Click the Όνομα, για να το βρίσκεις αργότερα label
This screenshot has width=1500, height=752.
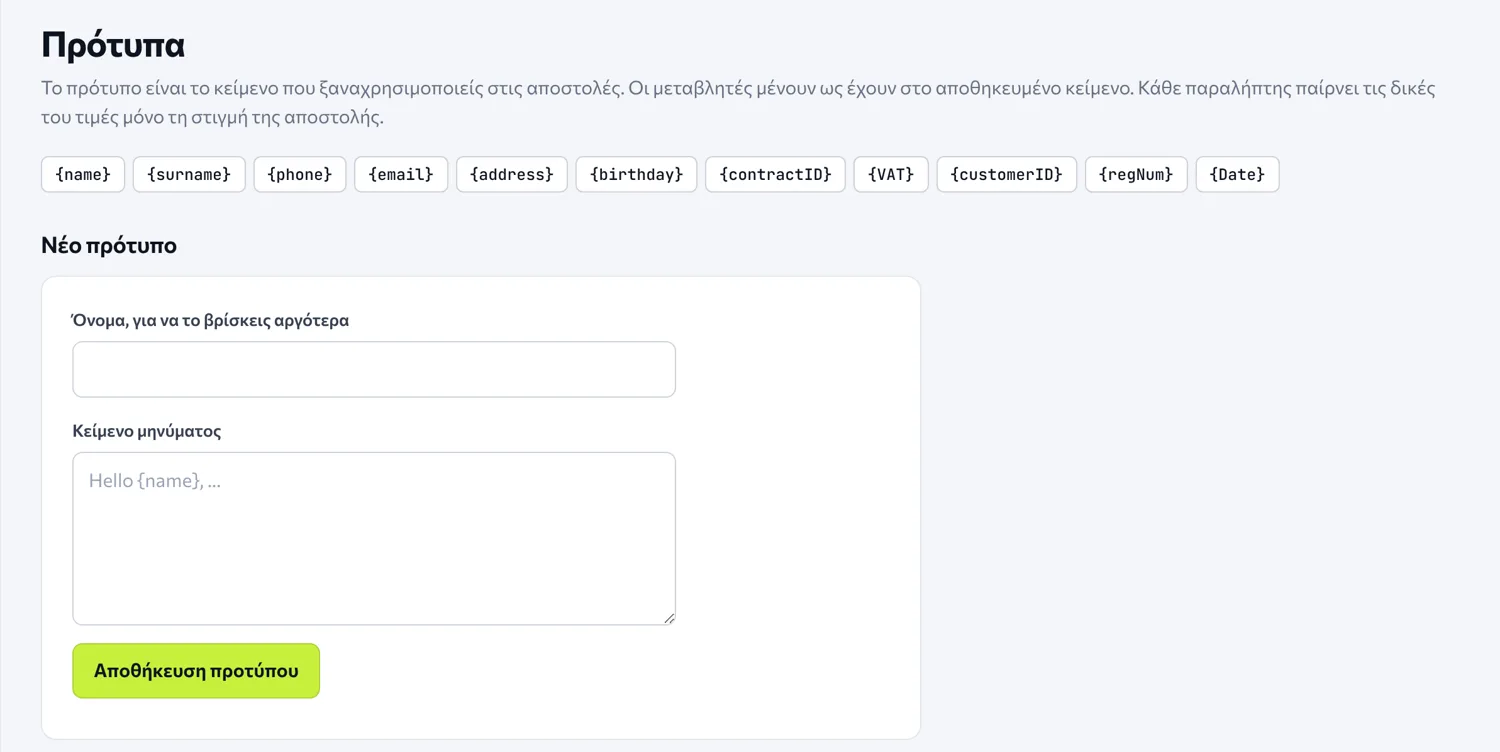[211, 320]
